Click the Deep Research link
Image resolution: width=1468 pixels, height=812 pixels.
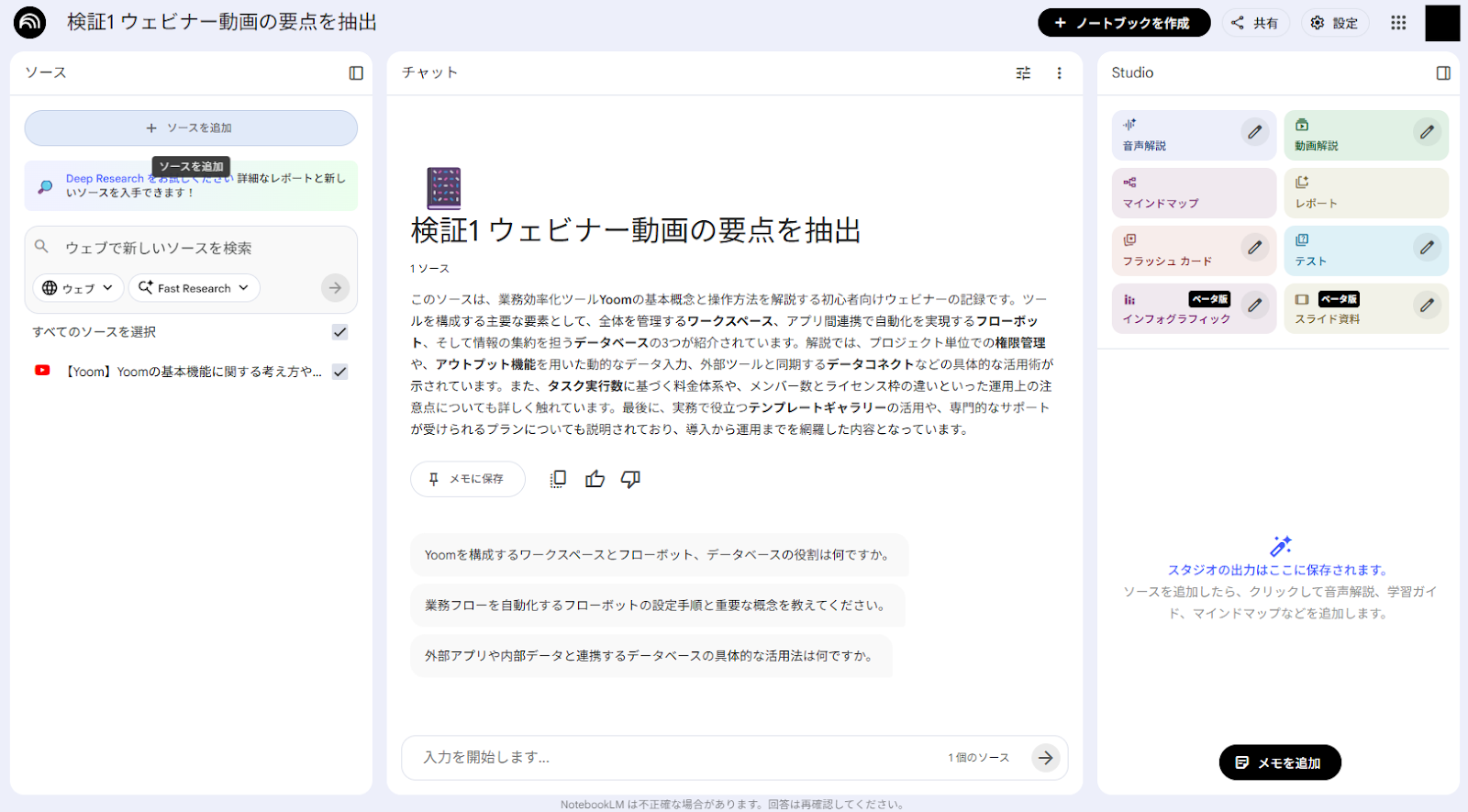(x=104, y=179)
